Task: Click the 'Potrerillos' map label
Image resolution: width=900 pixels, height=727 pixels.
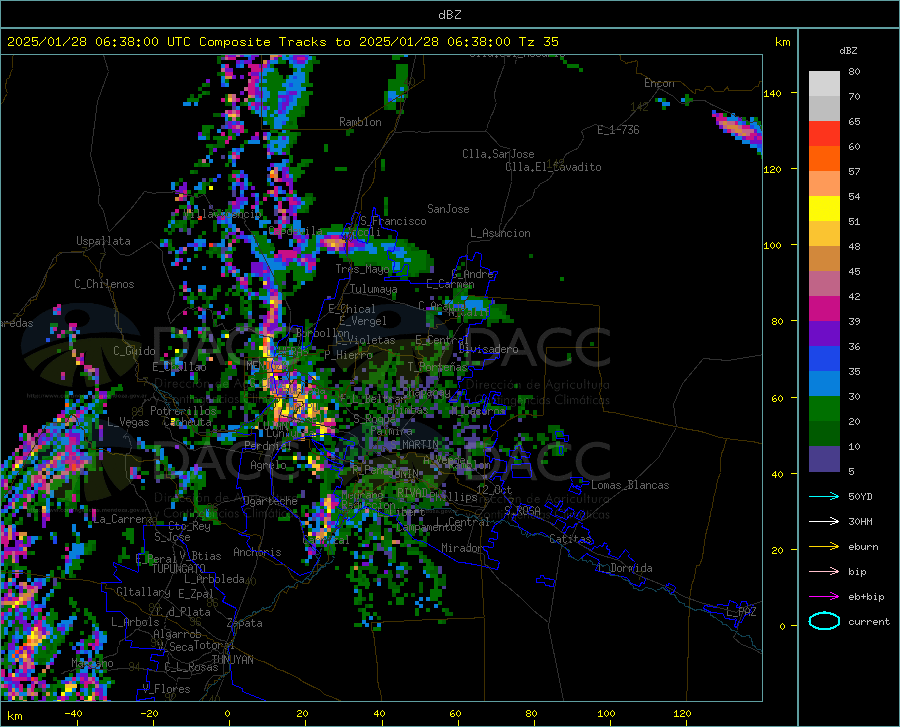Action: pyautogui.click(x=183, y=411)
